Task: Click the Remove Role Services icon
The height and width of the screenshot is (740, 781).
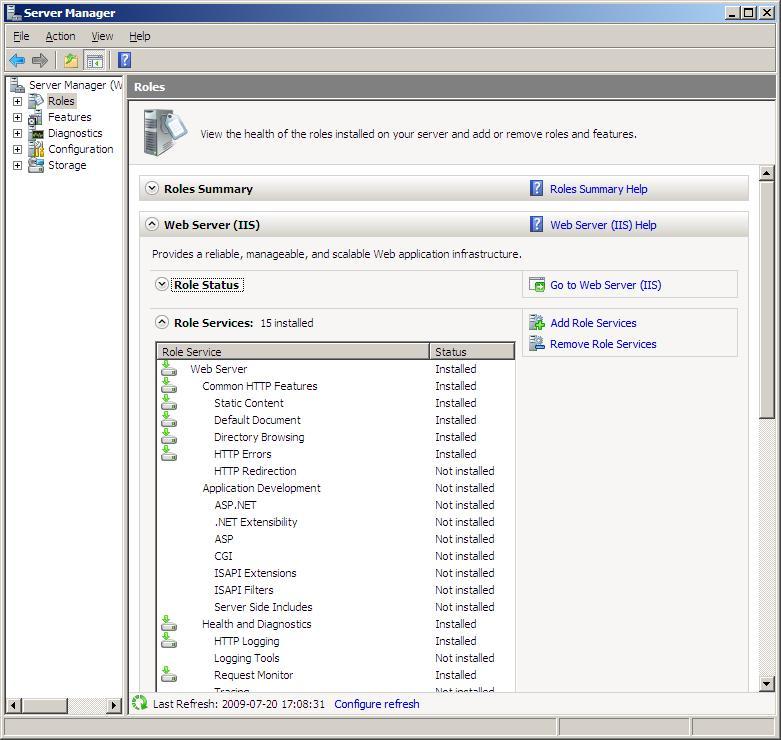Action: 537,343
